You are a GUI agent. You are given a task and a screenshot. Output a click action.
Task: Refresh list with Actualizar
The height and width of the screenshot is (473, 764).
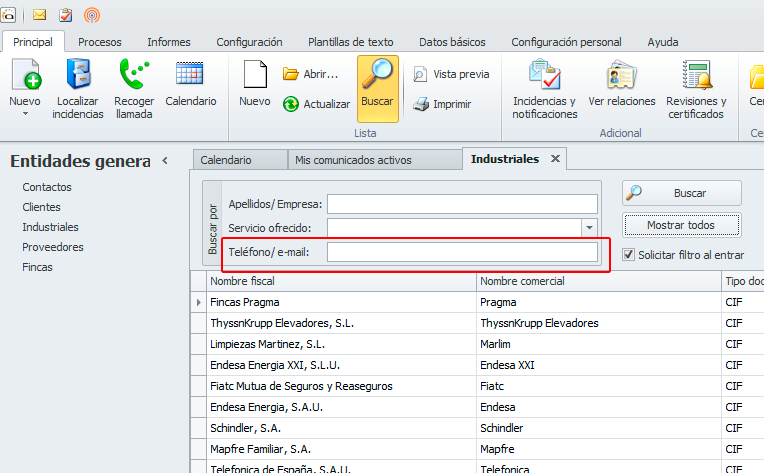point(316,104)
